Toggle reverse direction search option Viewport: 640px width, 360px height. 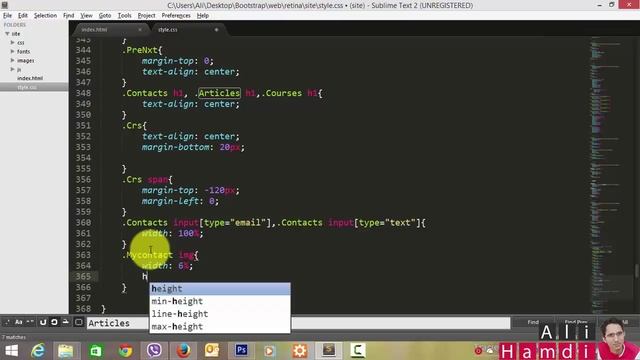[43, 322]
